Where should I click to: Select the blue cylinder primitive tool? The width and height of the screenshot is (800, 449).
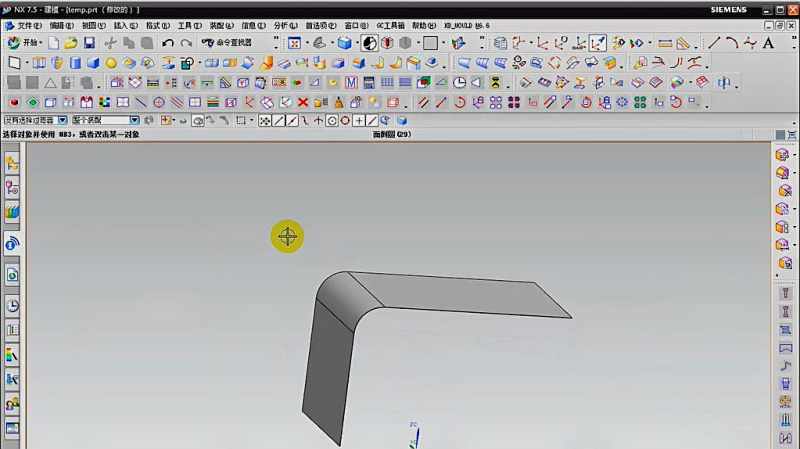(76, 63)
